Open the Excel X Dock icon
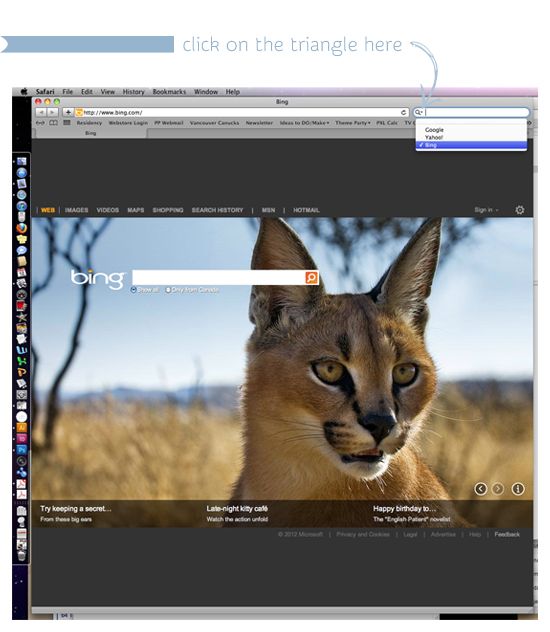 point(22,360)
